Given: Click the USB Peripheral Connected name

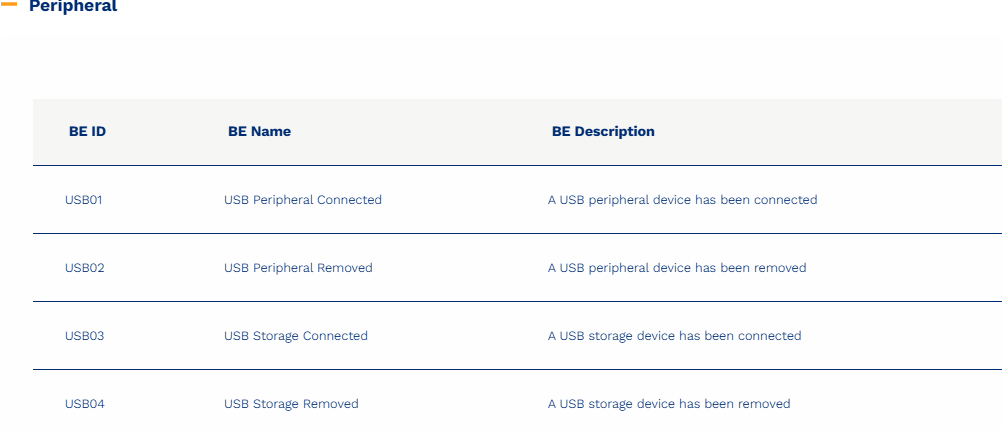Looking at the screenshot, I should (x=303, y=200).
